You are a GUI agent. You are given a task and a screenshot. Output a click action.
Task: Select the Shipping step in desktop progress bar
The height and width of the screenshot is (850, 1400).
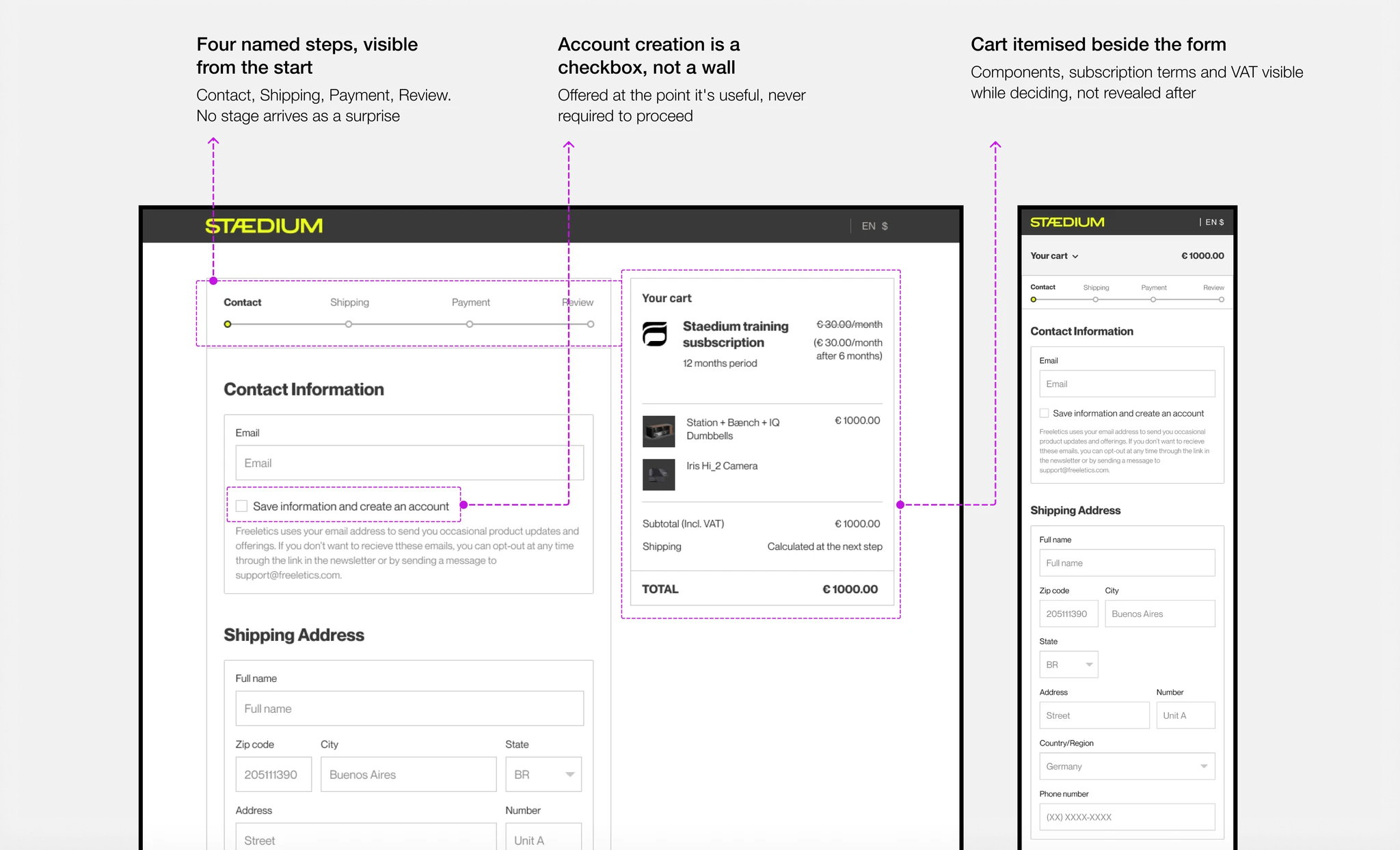349,302
